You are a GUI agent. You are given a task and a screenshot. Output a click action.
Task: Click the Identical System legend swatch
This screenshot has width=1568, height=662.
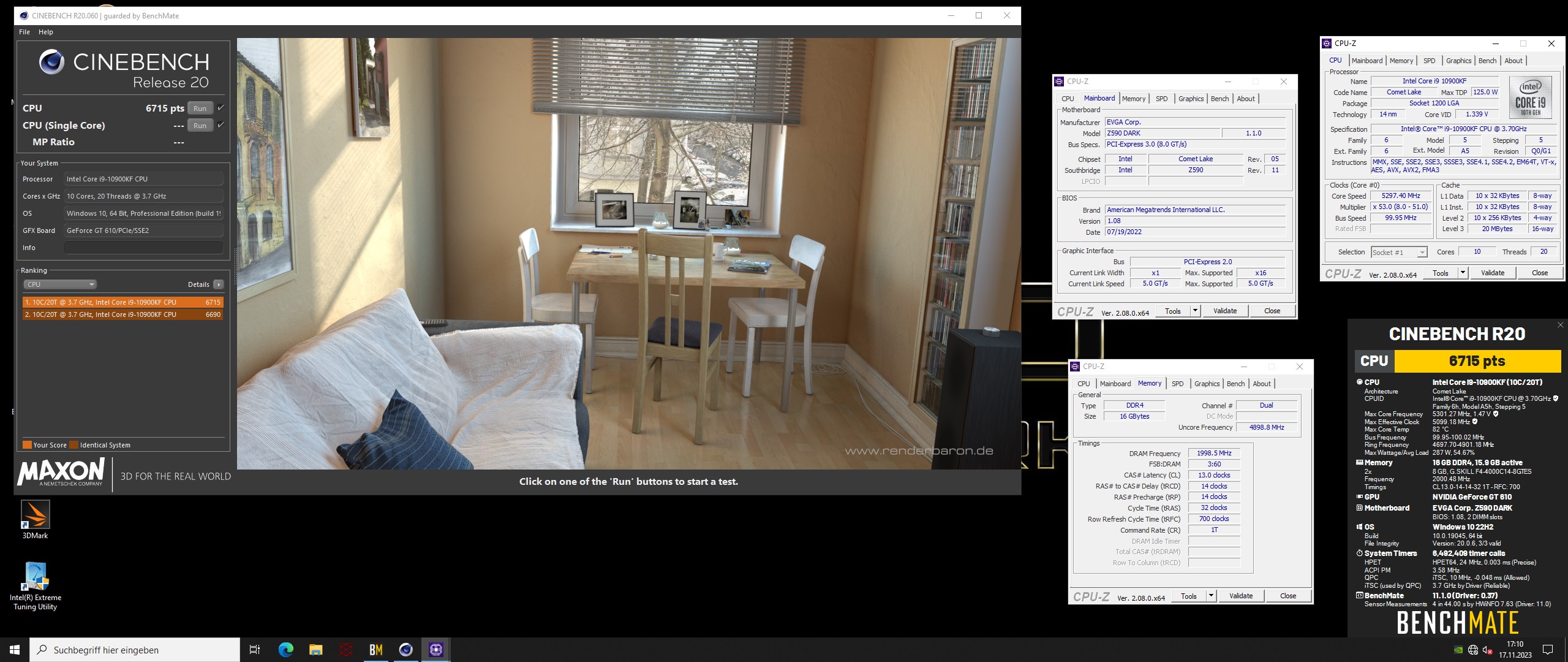click(74, 445)
